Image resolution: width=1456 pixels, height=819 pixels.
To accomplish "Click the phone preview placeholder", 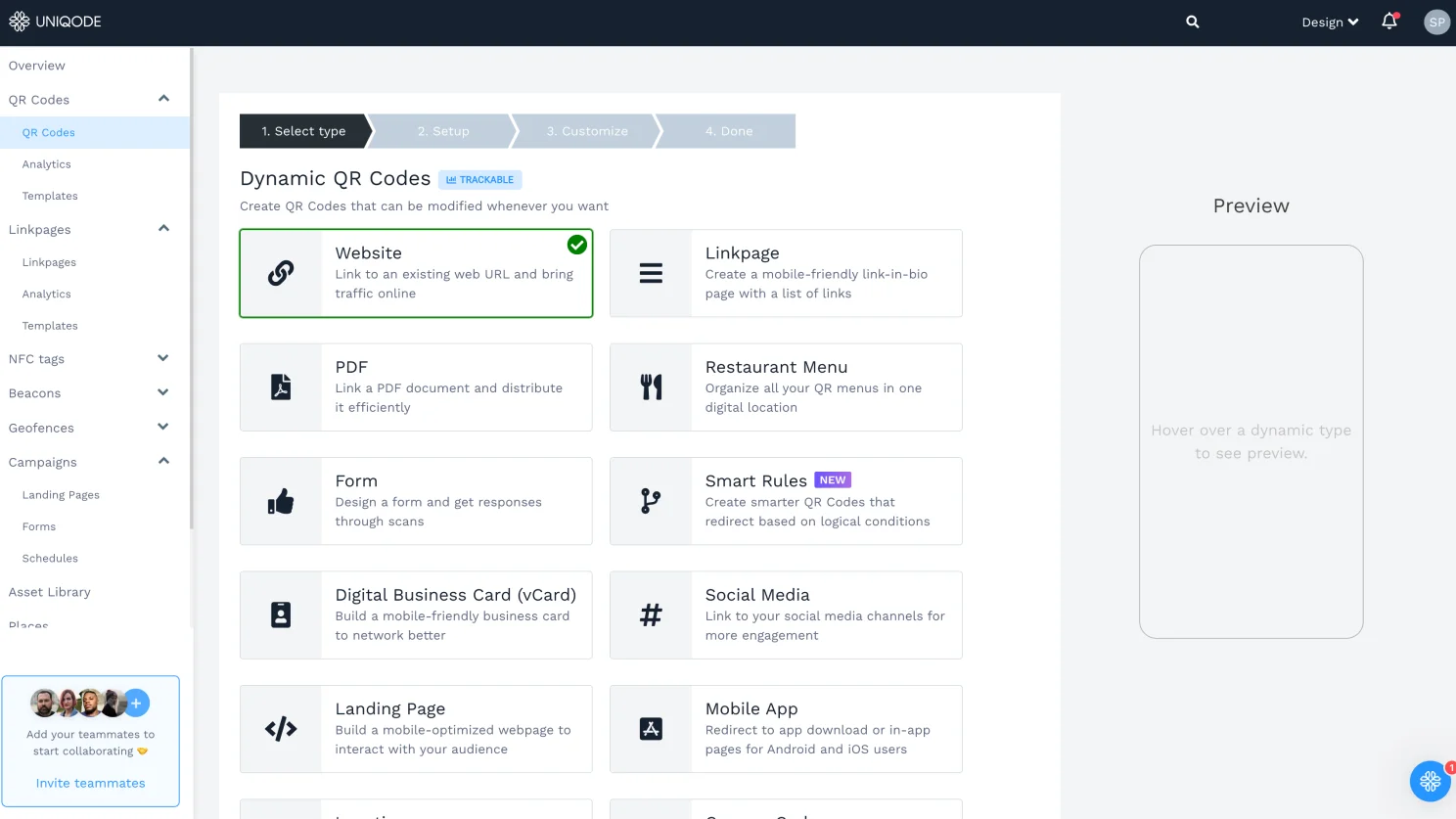I will pos(1251,441).
